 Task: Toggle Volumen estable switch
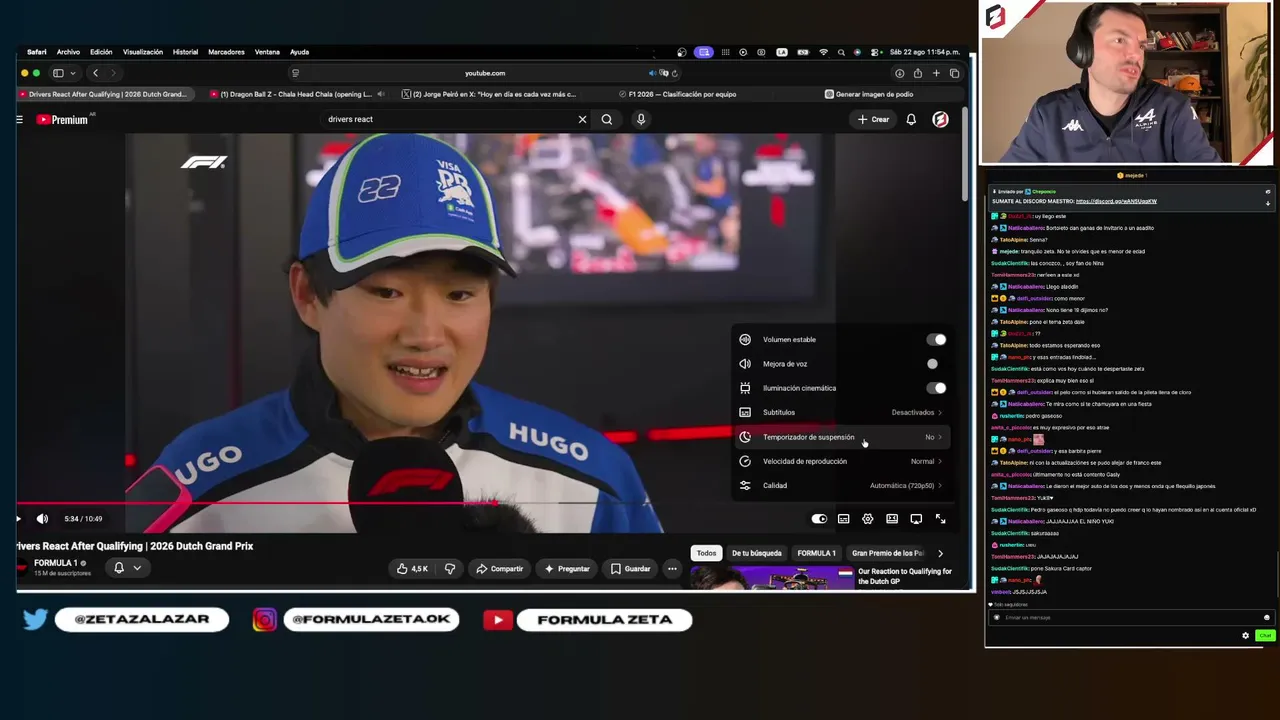[x=936, y=340]
